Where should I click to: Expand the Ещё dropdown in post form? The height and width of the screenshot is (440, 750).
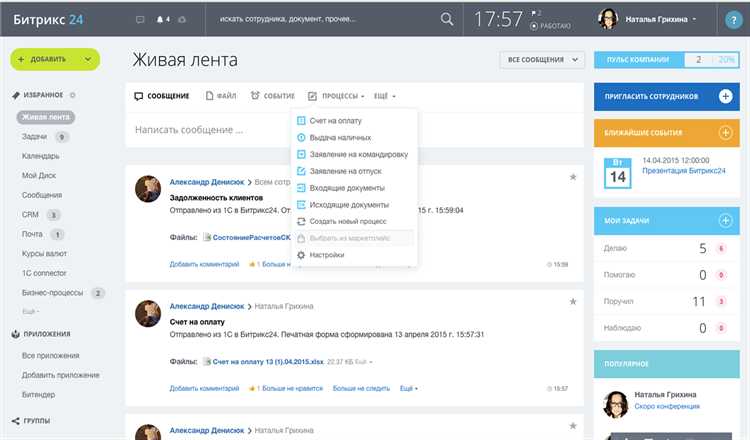pos(385,96)
